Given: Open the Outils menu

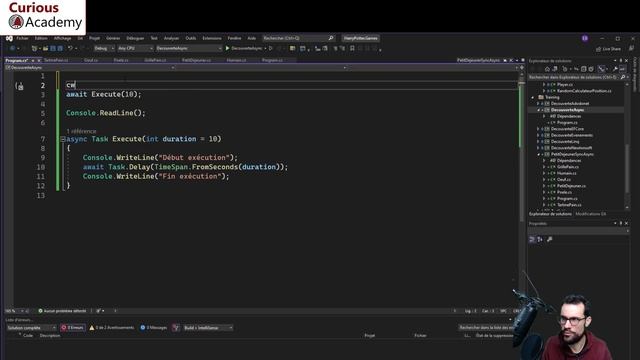Looking at the screenshot, I should tap(191, 38).
